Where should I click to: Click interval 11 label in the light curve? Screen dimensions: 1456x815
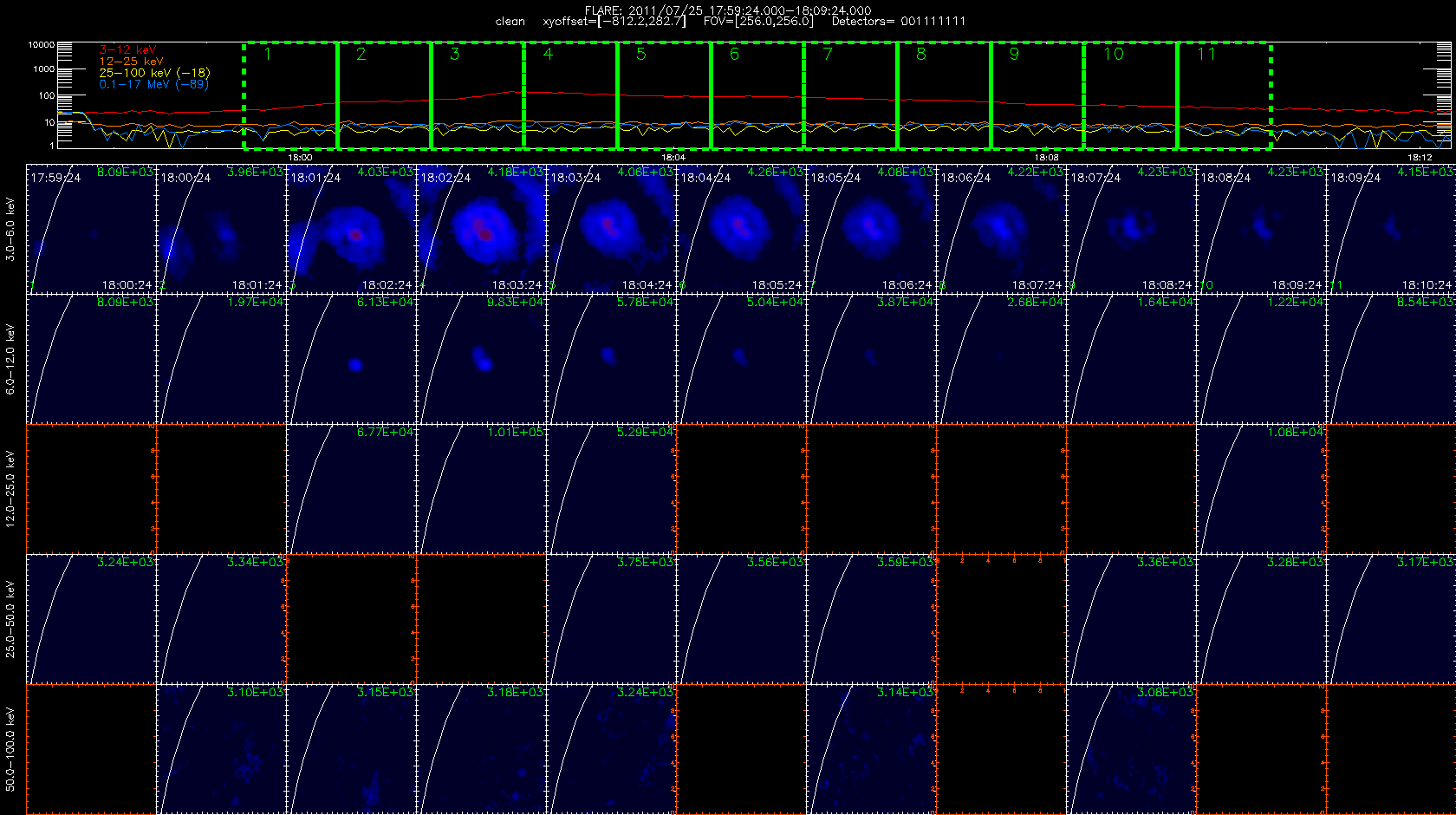pyautogui.click(x=1206, y=55)
